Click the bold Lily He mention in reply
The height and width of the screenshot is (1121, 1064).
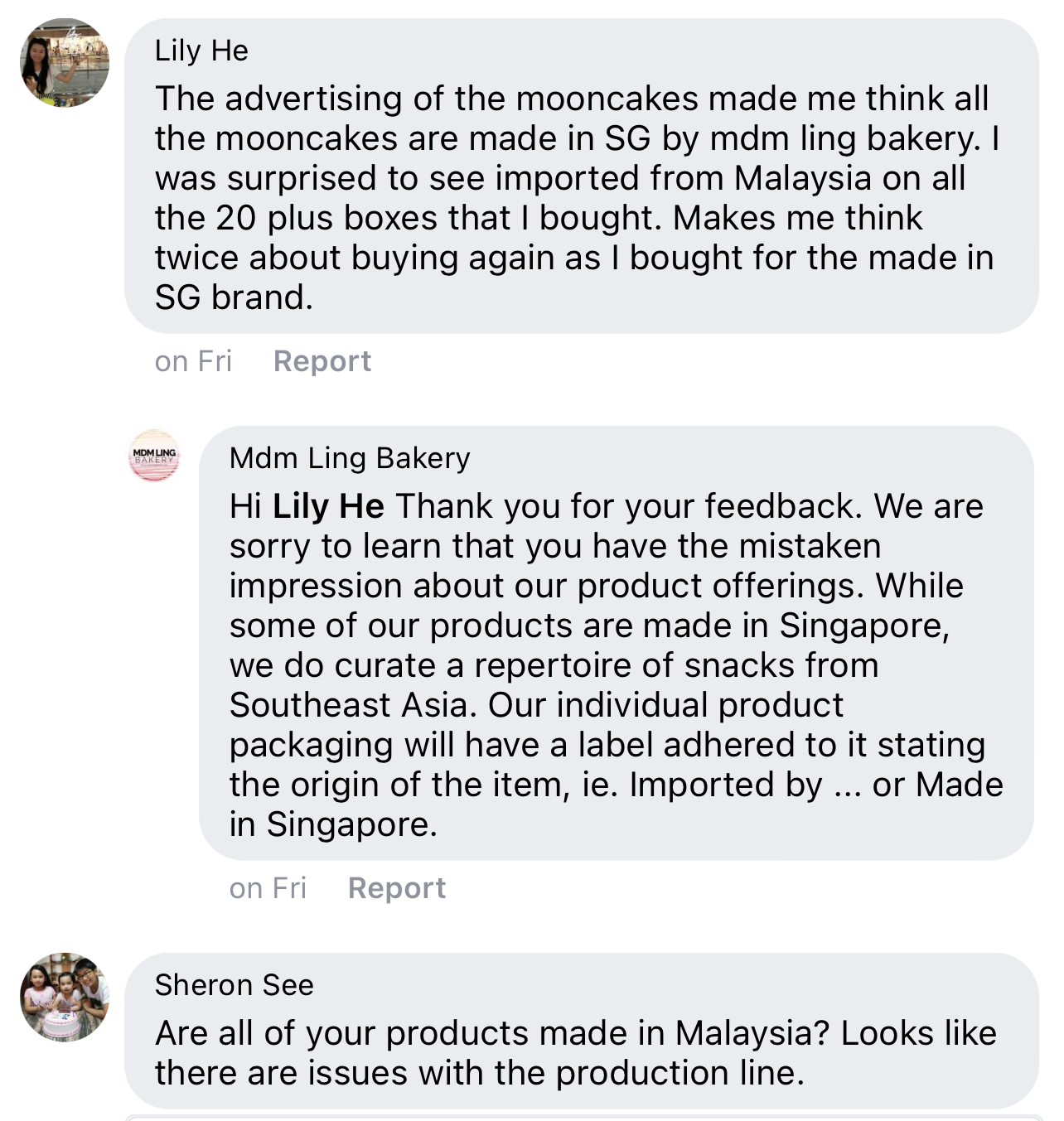tap(328, 506)
